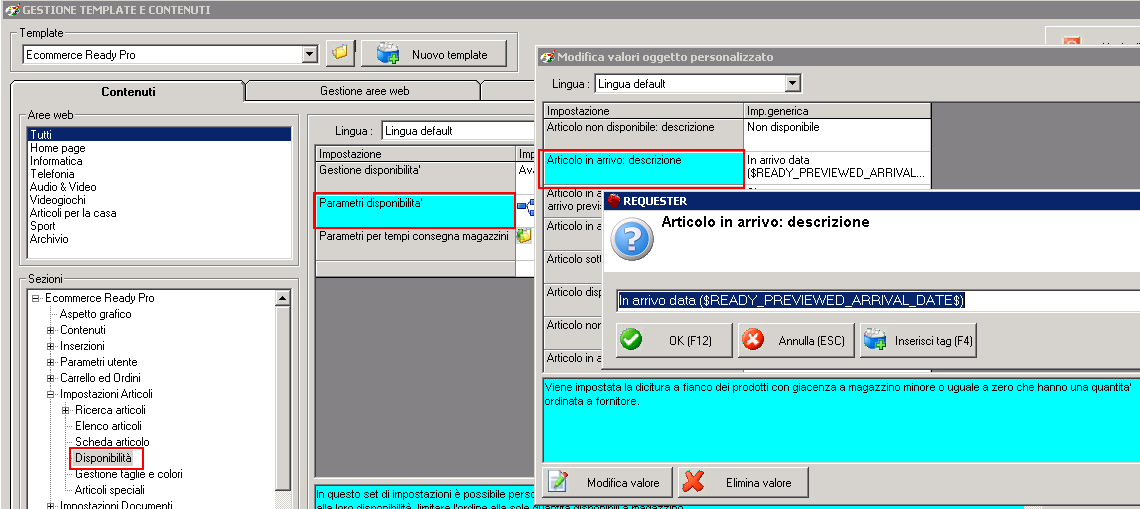
Task: Expand the Inserzioni tree node
Action: coord(50,346)
